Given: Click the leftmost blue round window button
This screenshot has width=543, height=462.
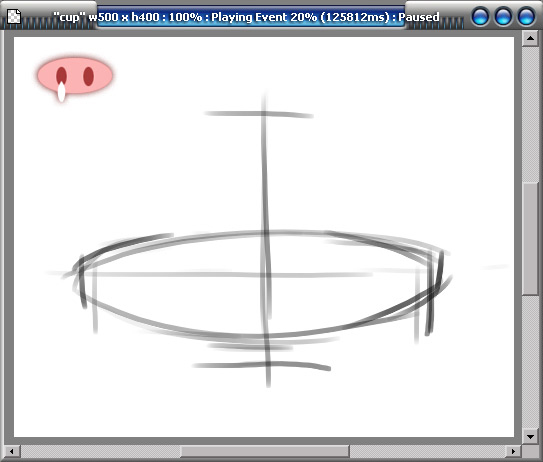Looking at the screenshot, I should pyautogui.click(x=480, y=17).
